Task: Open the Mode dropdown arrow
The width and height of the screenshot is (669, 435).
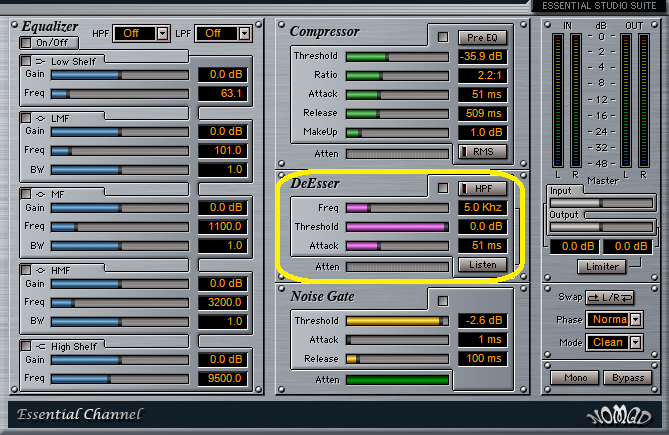Action: [x=636, y=342]
